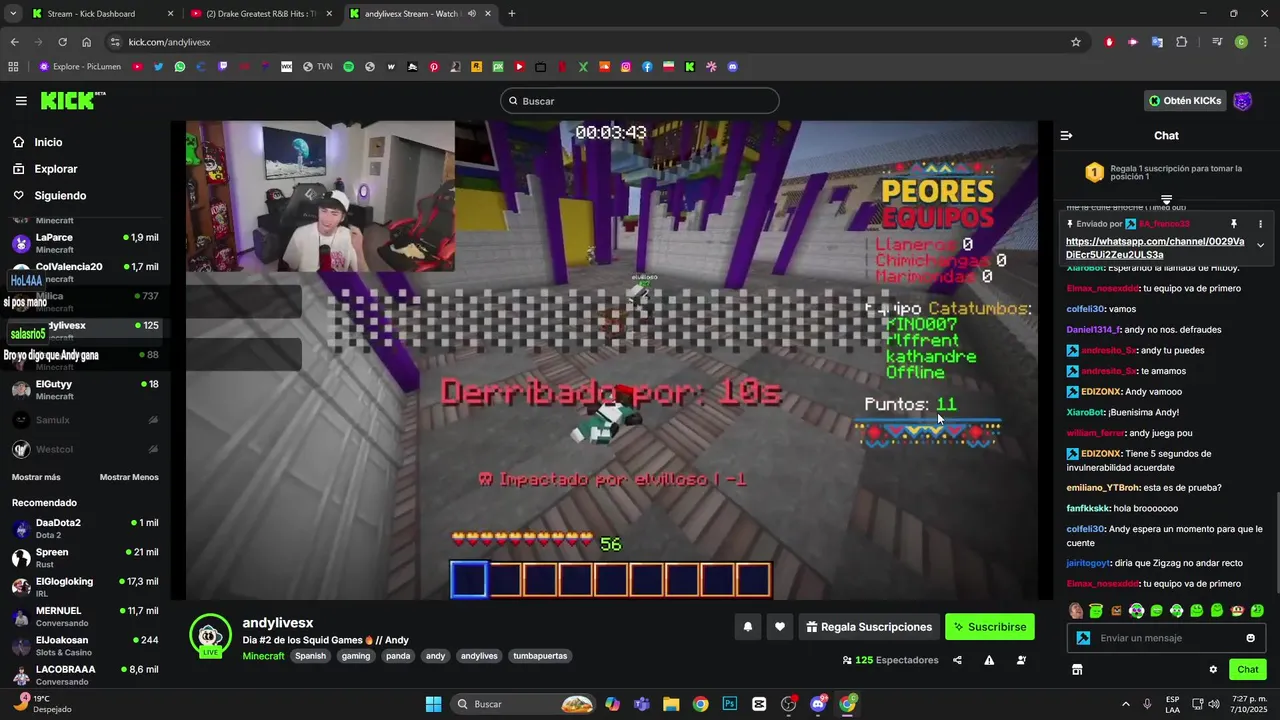
Task: Click the Minecraft category link
Action: (264, 656)
